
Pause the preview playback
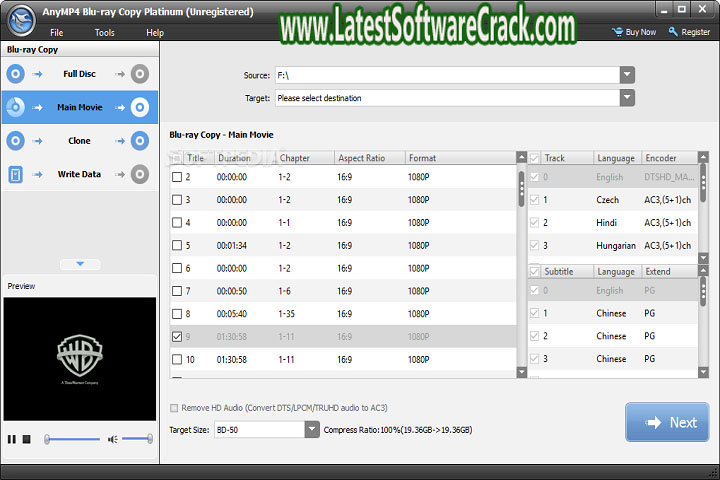click(x=12, y=439)
